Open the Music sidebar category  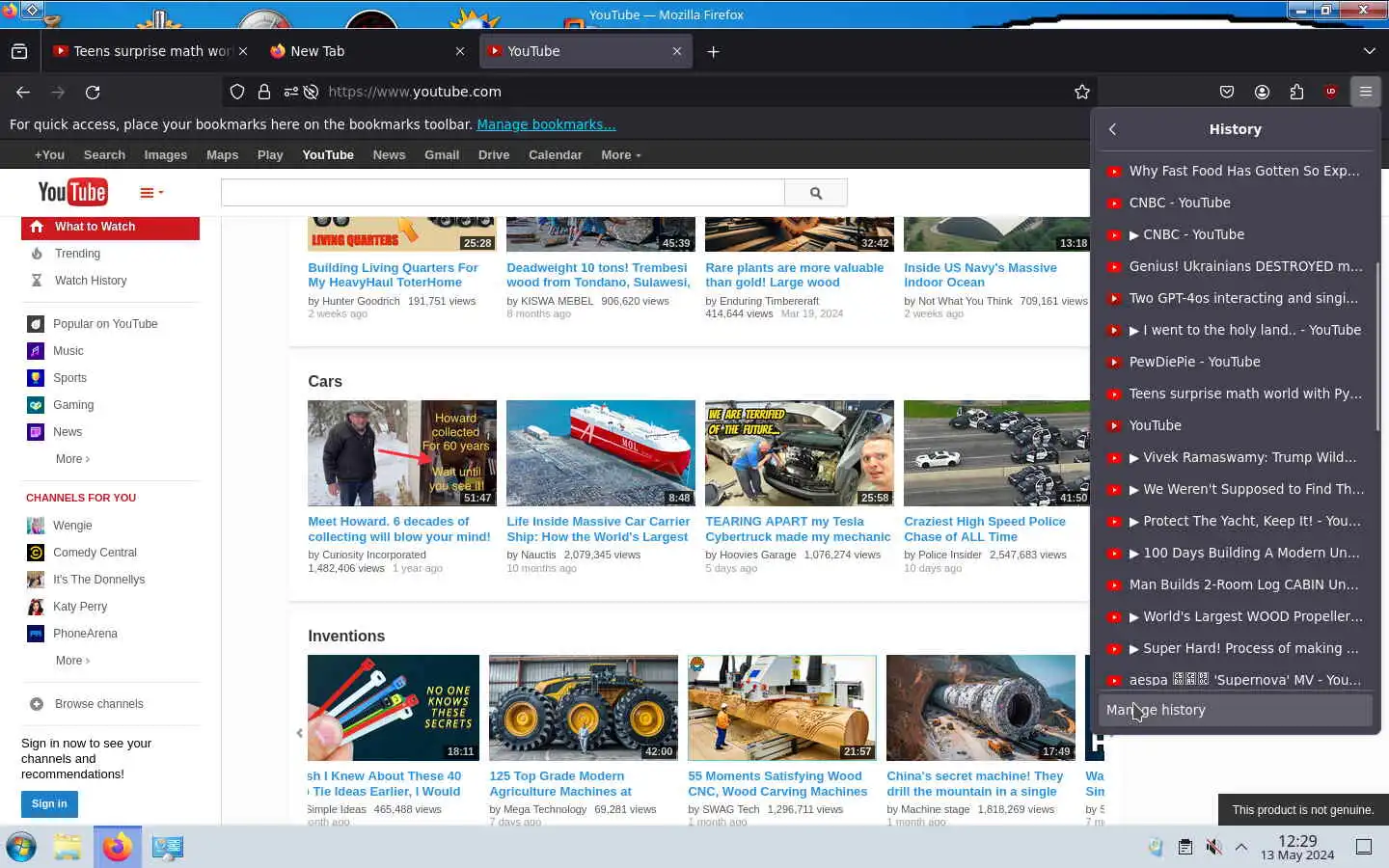pos(68,351)
